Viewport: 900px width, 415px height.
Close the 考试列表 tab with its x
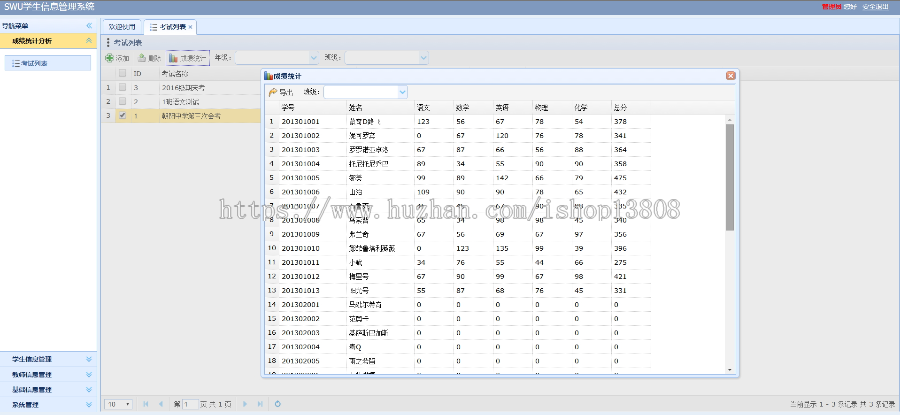click(x=190, y=27)
